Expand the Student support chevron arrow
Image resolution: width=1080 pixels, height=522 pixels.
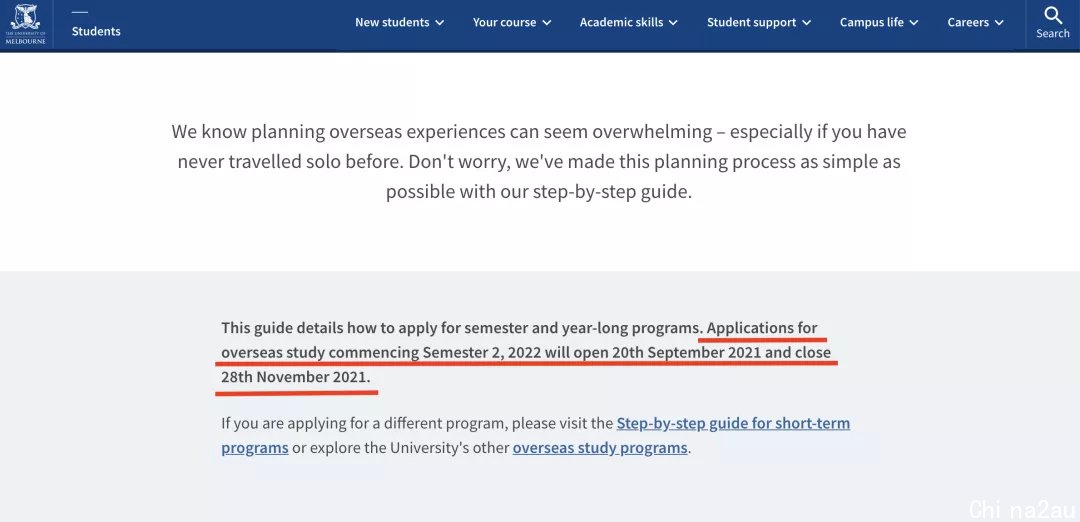(x=807, y=23)
